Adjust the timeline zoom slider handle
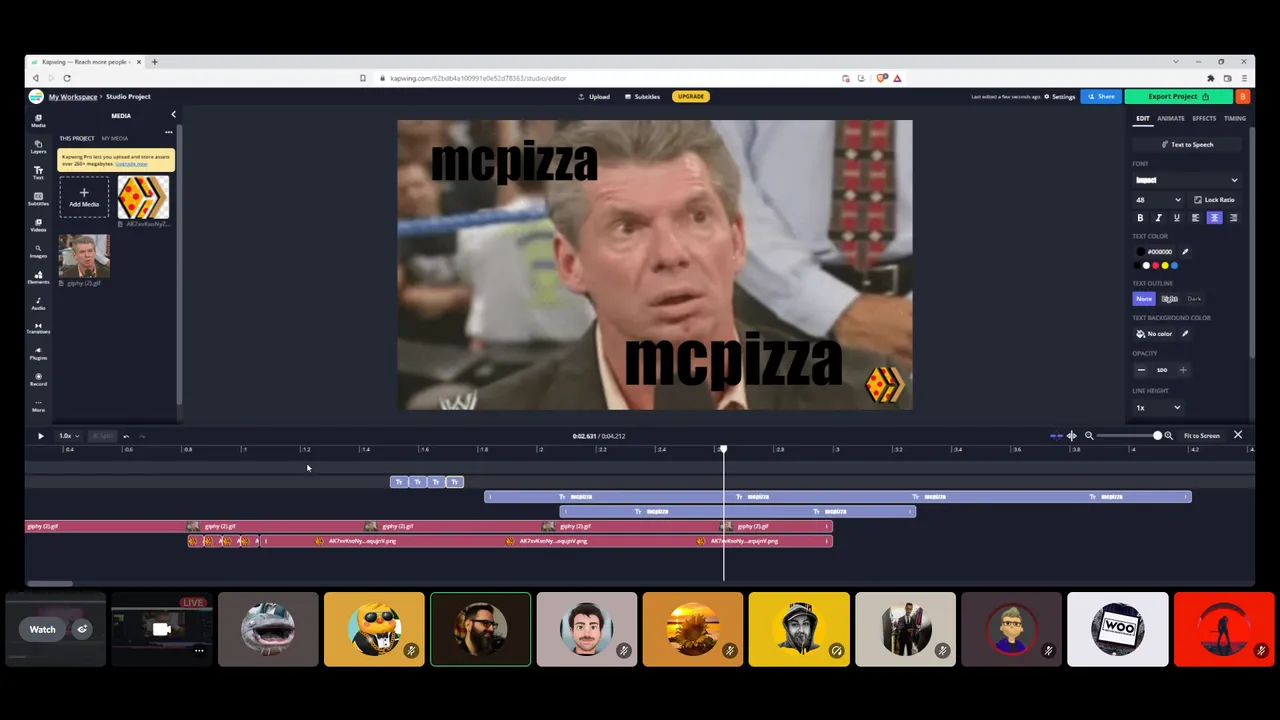The image size is (1280, 720). (1157, 436)
